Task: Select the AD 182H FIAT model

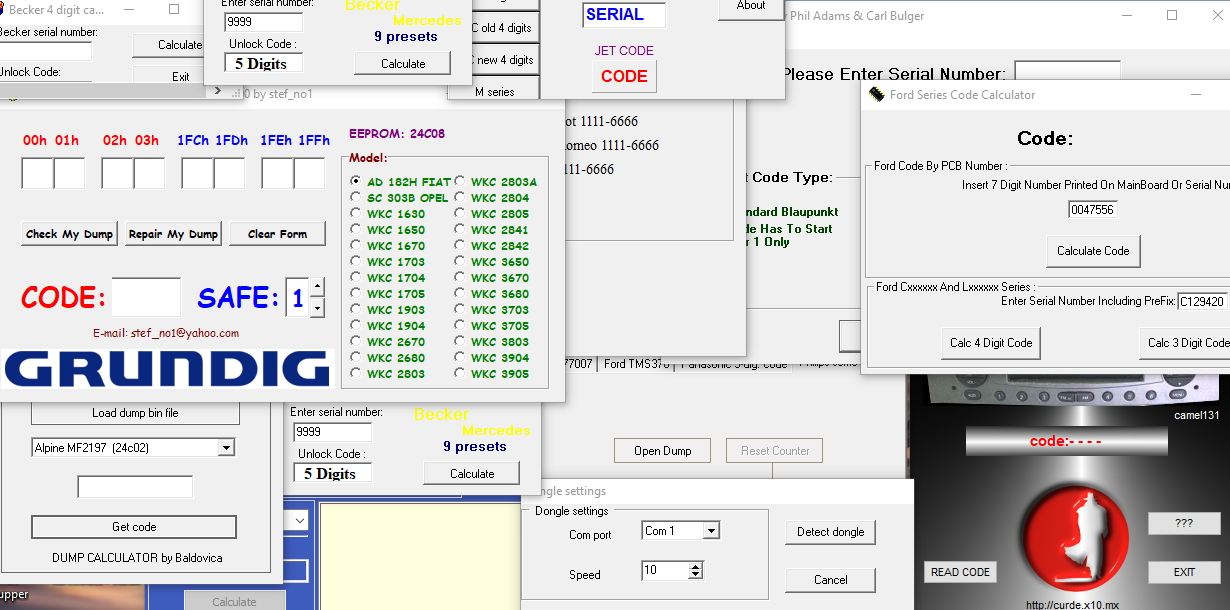Action: pos(356,182)
